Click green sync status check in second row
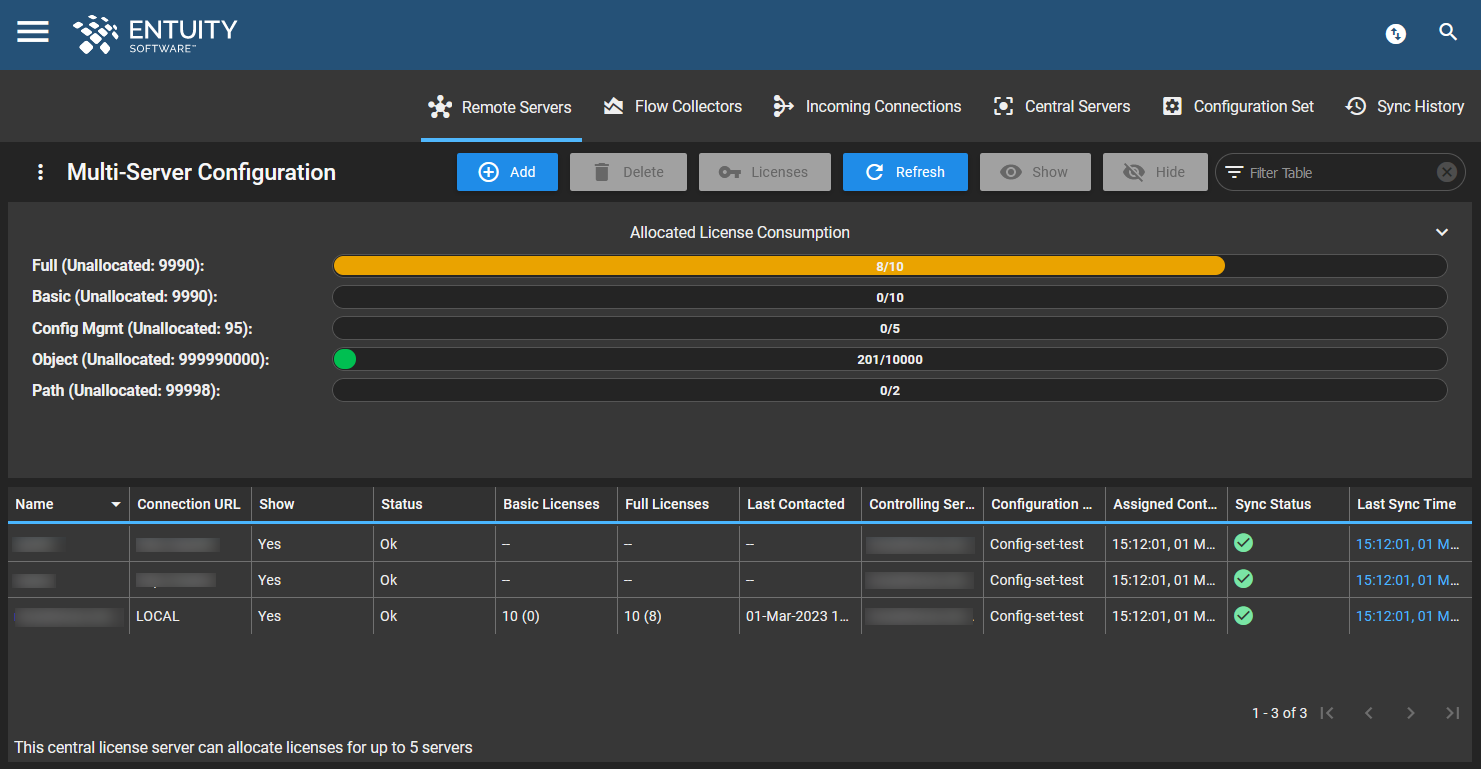 tap(1244, 579)
